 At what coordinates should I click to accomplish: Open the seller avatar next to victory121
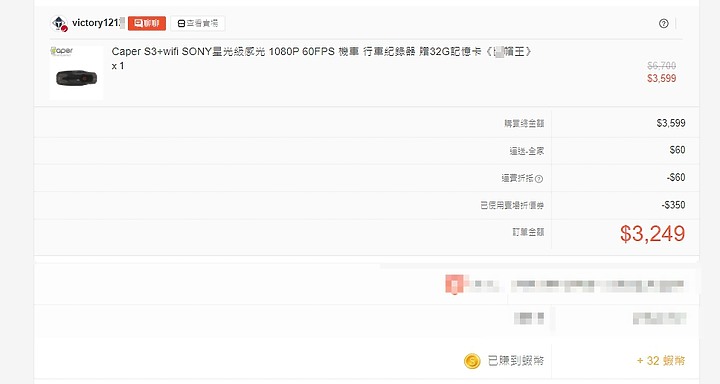coord(59,23)
